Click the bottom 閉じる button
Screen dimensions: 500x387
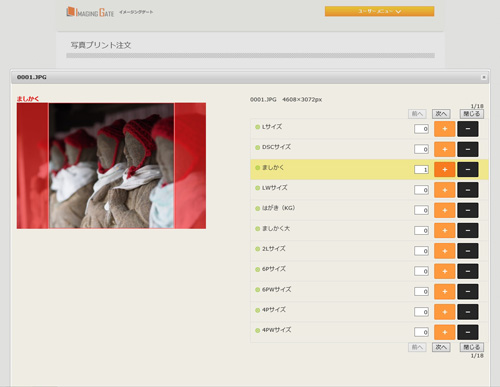click(x=471, y=347)
